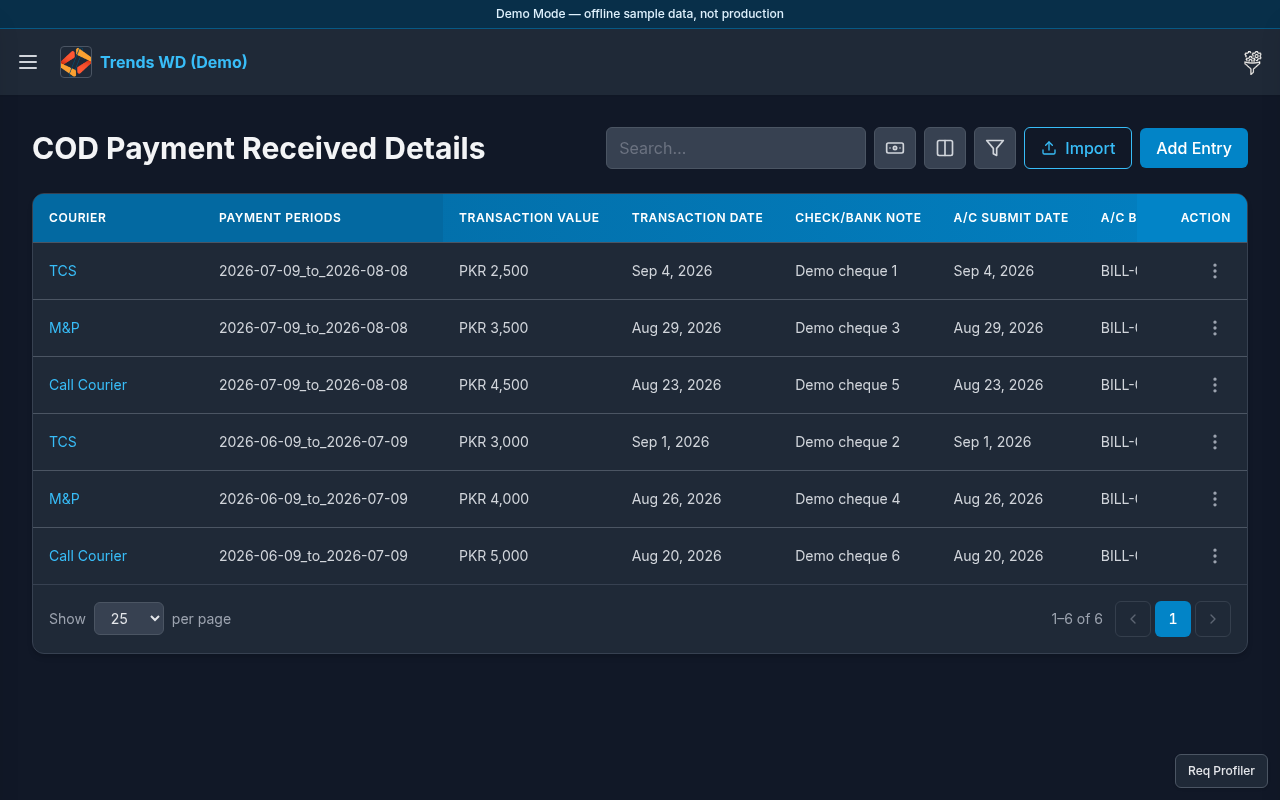This screenshot has width=1280, height=800.
Task: Click the Add Entry button
Action: (1194, 148)
